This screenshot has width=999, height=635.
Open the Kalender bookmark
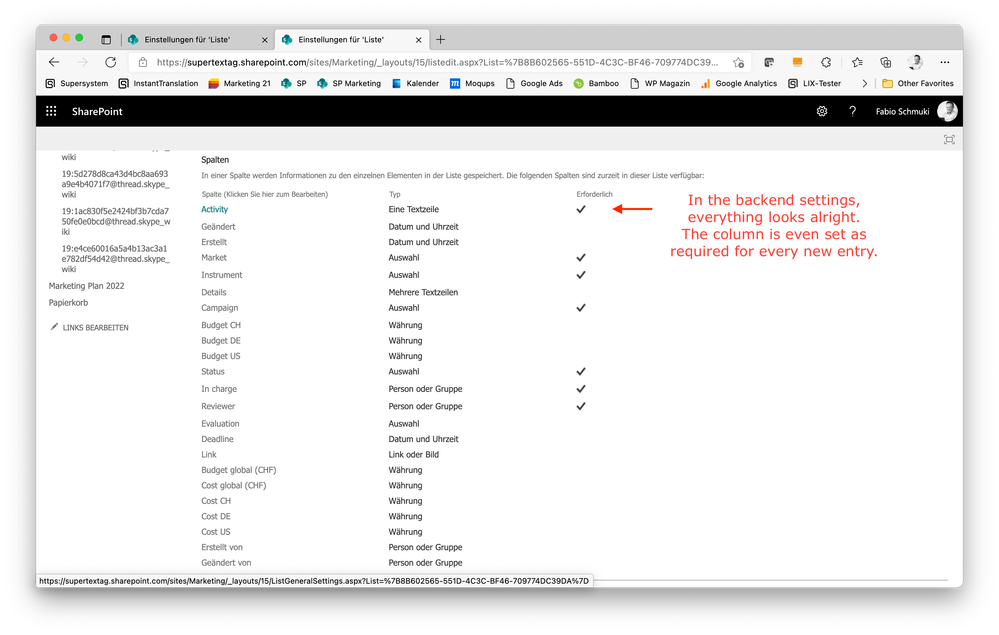click(415, 83)
